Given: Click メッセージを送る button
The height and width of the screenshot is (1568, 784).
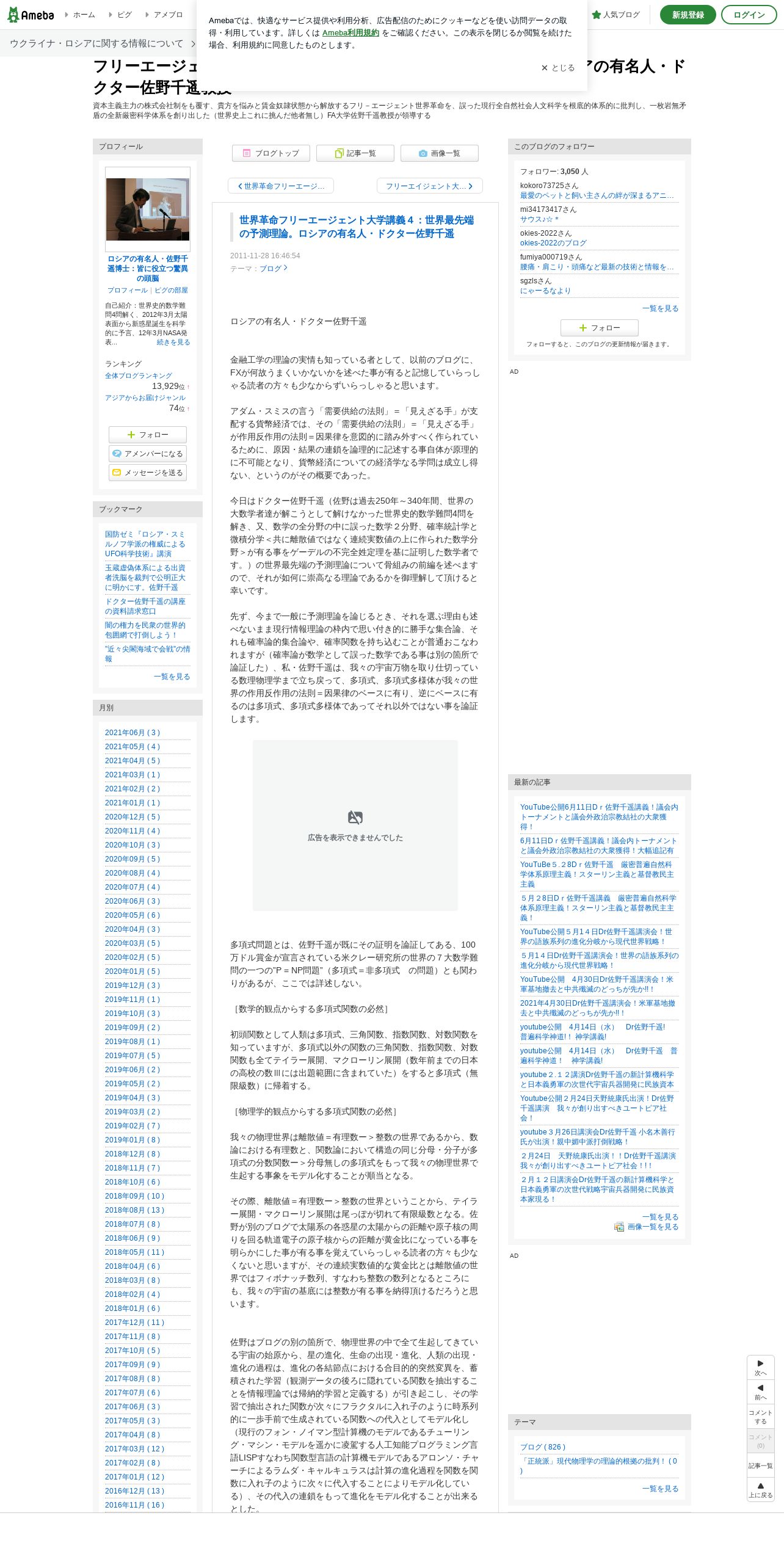Looking at the screenshot, I should coord(148,473).
